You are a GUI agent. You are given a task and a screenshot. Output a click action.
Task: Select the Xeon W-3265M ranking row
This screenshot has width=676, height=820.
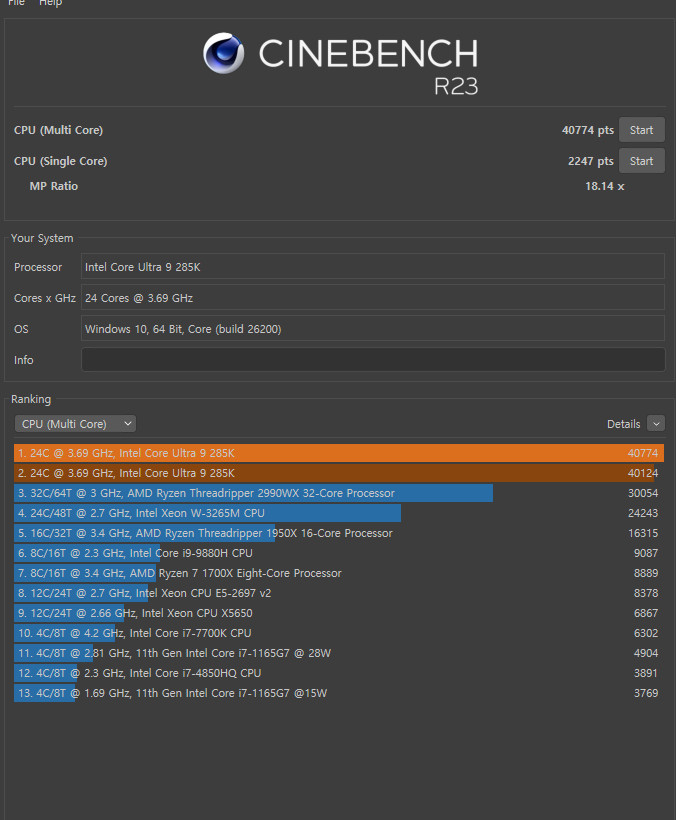[x=339, y=513]
